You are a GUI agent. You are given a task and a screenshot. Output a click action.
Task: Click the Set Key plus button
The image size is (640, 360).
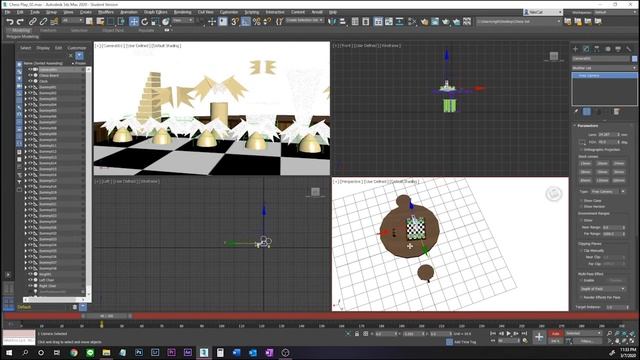point(539,337)
